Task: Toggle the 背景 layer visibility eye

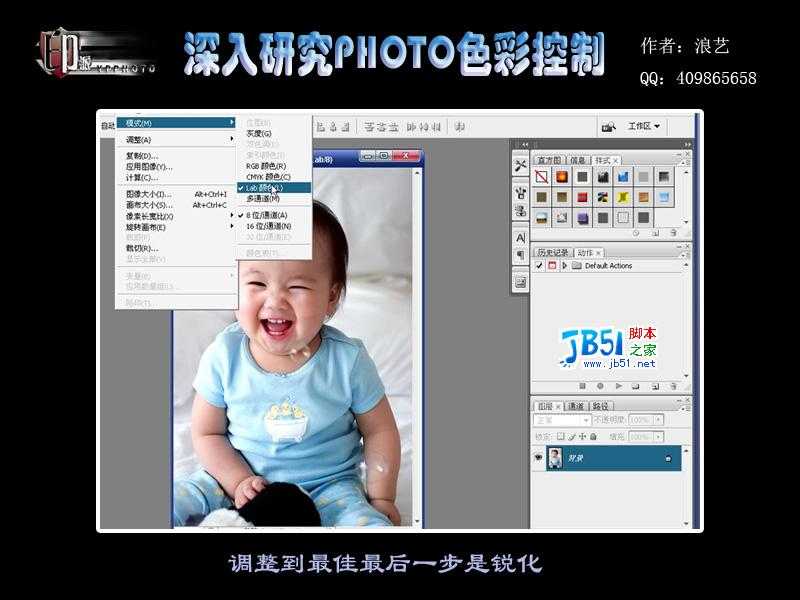Action: click(x=538, y=458)
